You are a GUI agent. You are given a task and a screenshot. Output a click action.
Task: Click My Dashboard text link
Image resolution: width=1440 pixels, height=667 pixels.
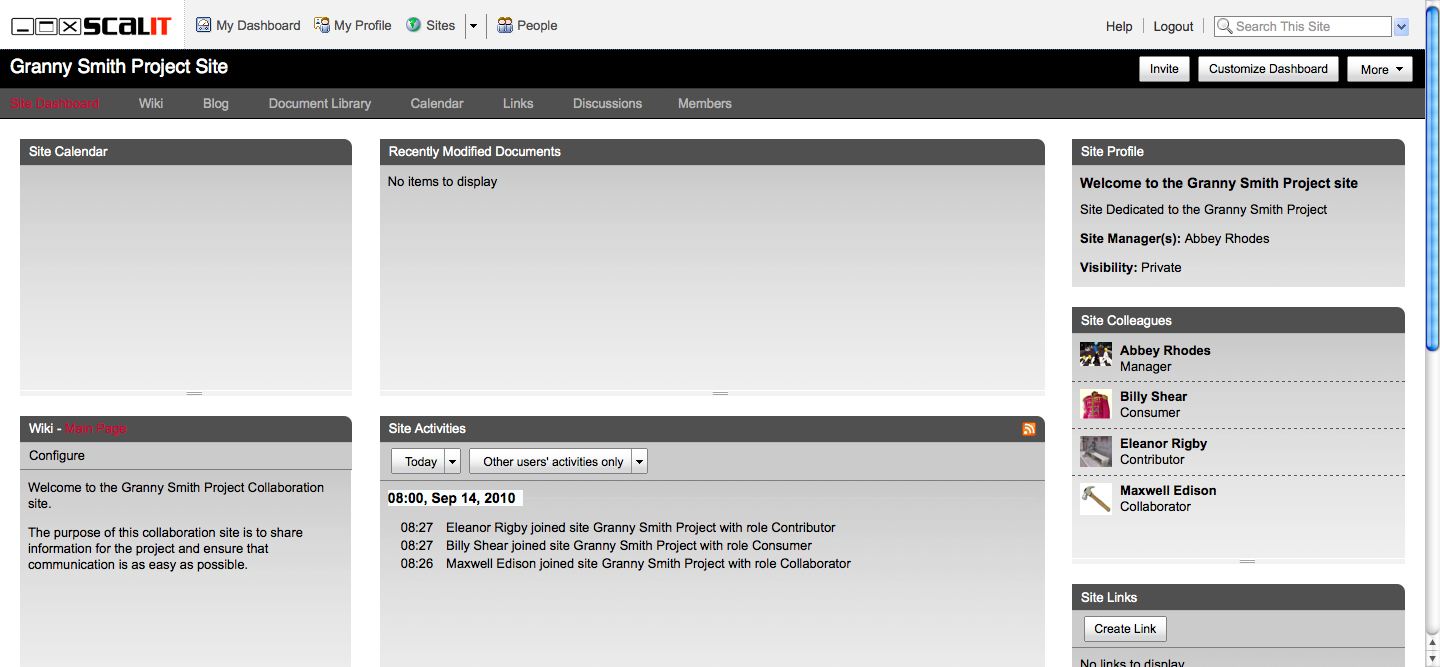coord(258,25)
